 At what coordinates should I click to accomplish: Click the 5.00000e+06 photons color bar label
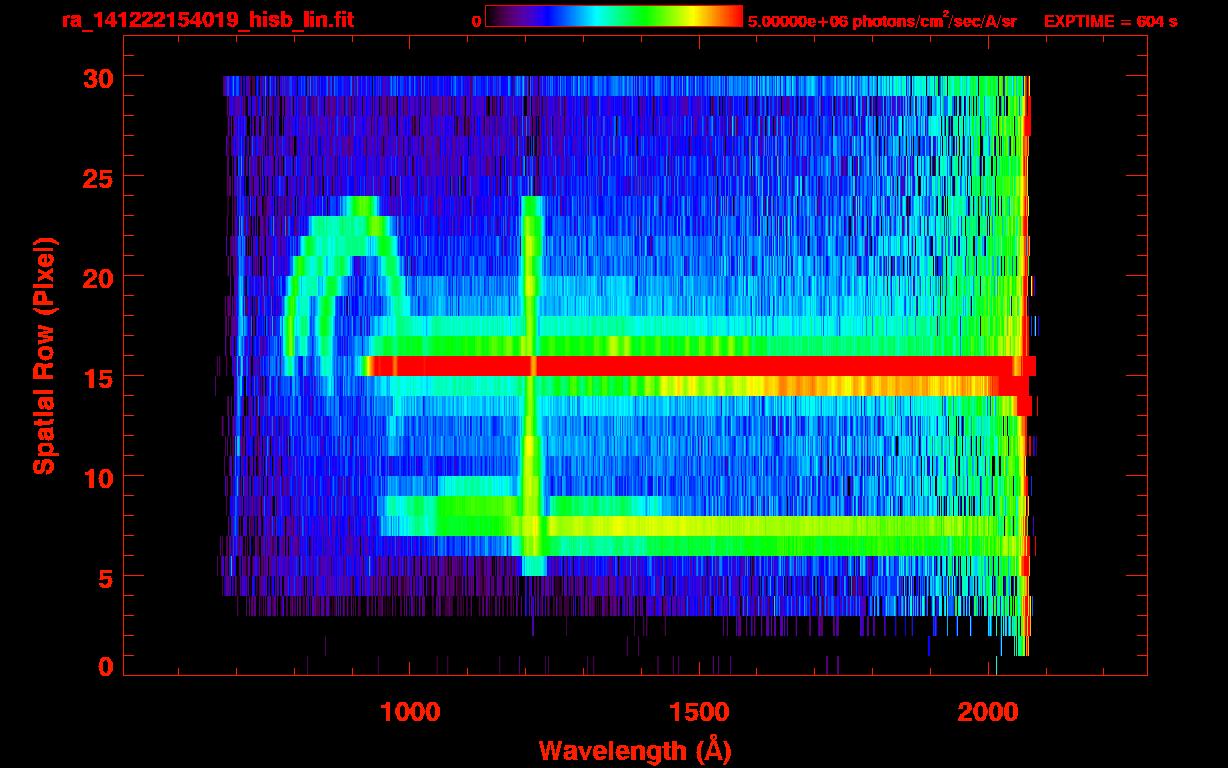[882, 21]
